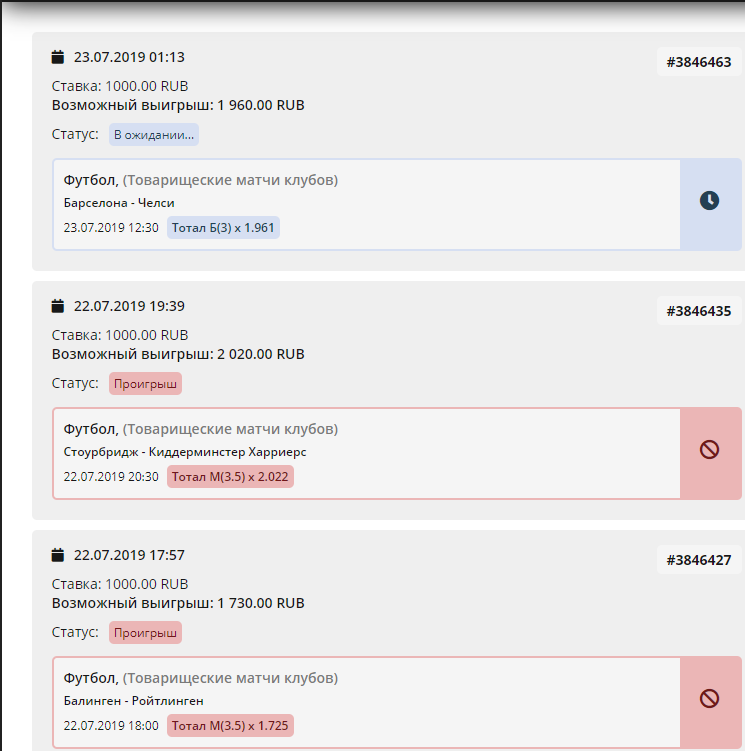Click the lost icon on Stourbridge bet
The image size is (745, 751).
(x=709, y=450)
